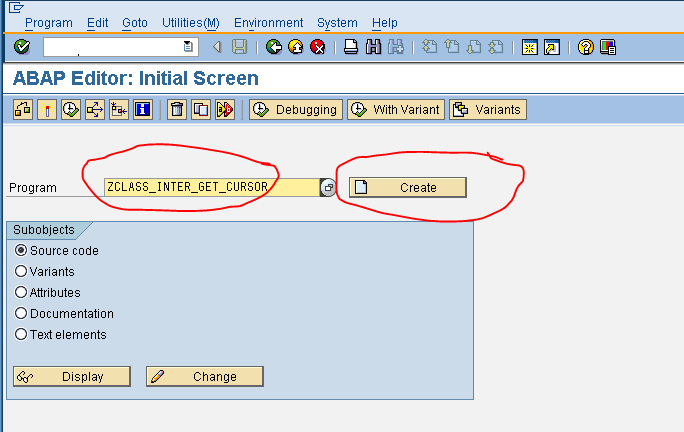Click the Rename program icon

225,110
